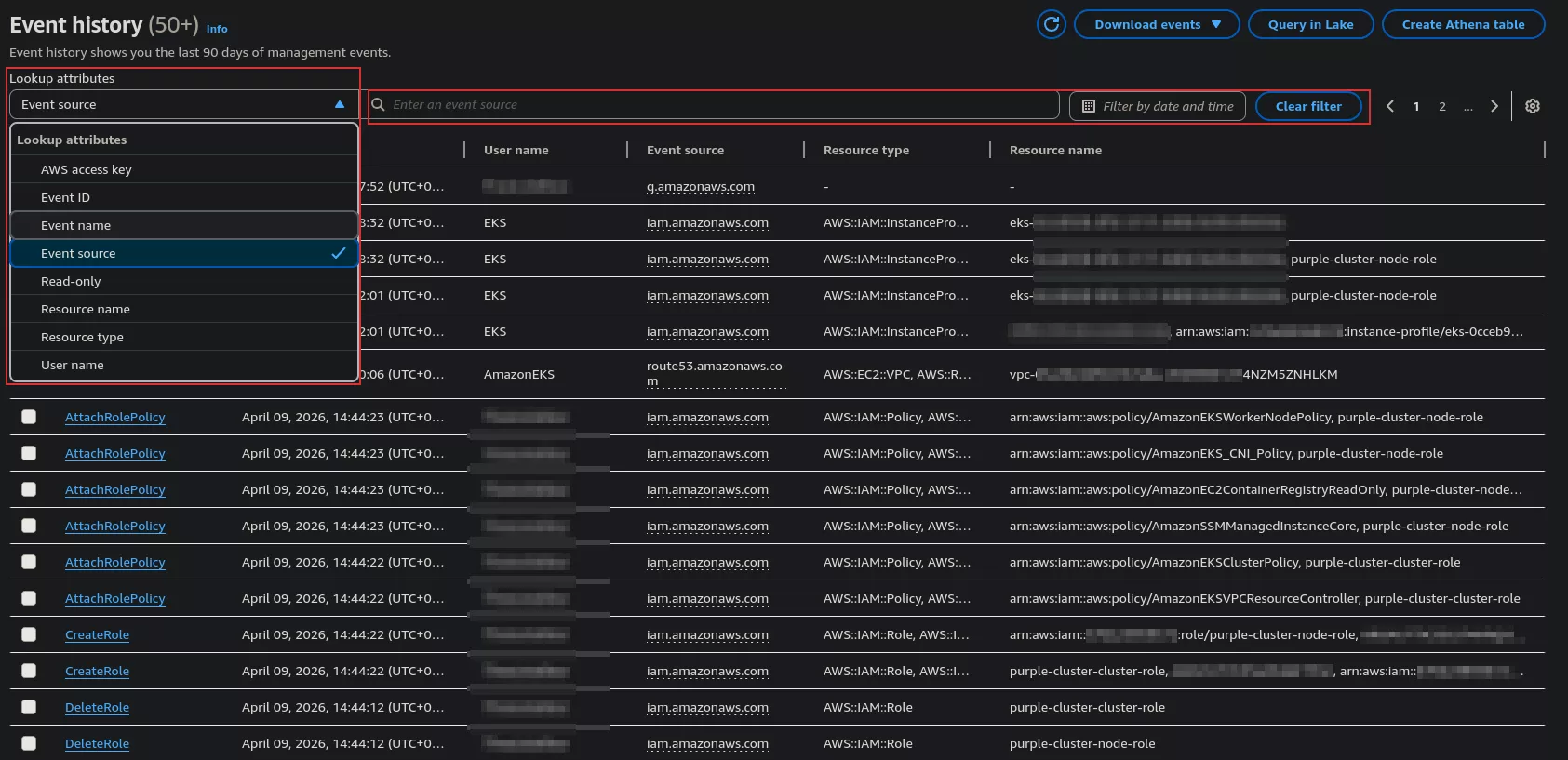Check AttachRolePolicy row for AmazonEKS_CNI_Policy
The width and height of the screenshot is (1568, 760).
point(29,453)
